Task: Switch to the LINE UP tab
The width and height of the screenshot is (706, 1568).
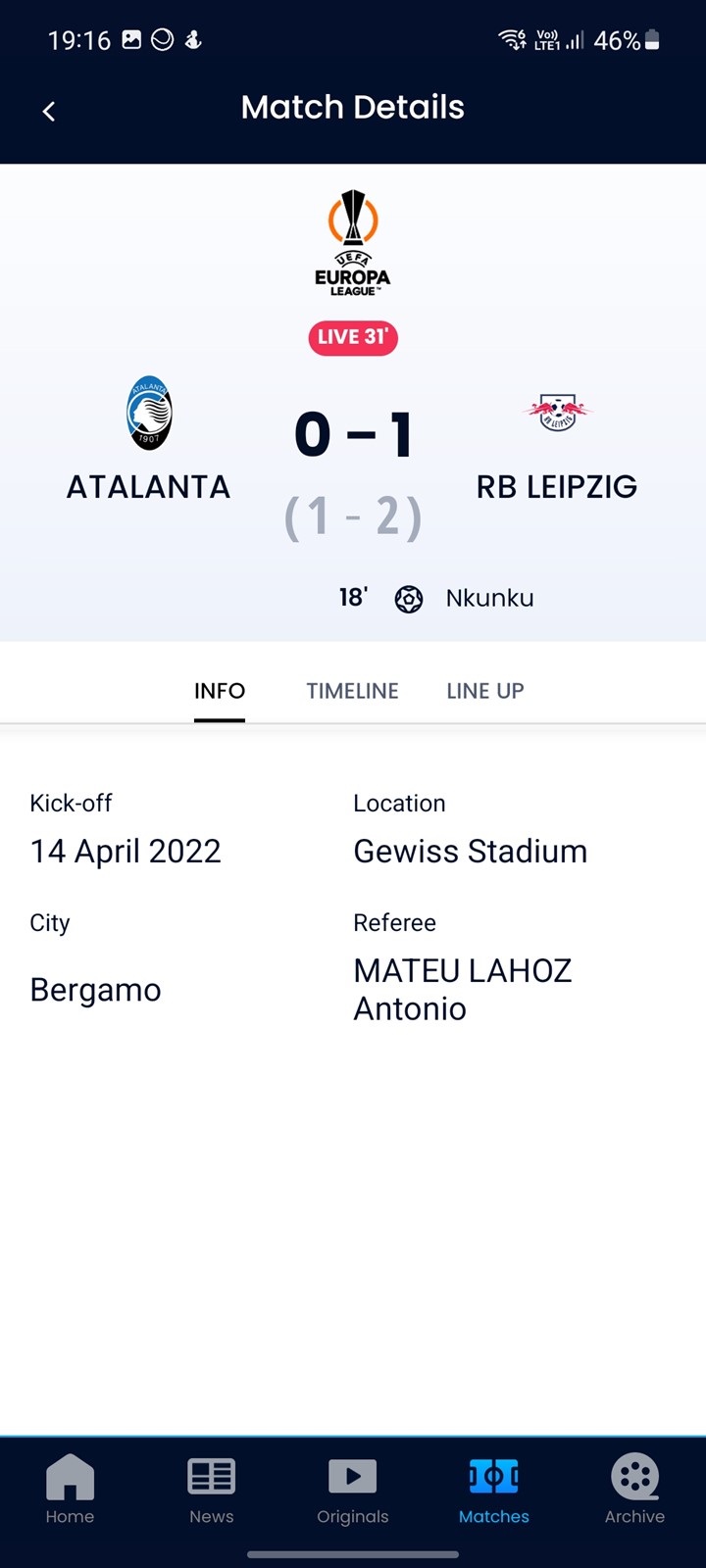Action: 485,691
